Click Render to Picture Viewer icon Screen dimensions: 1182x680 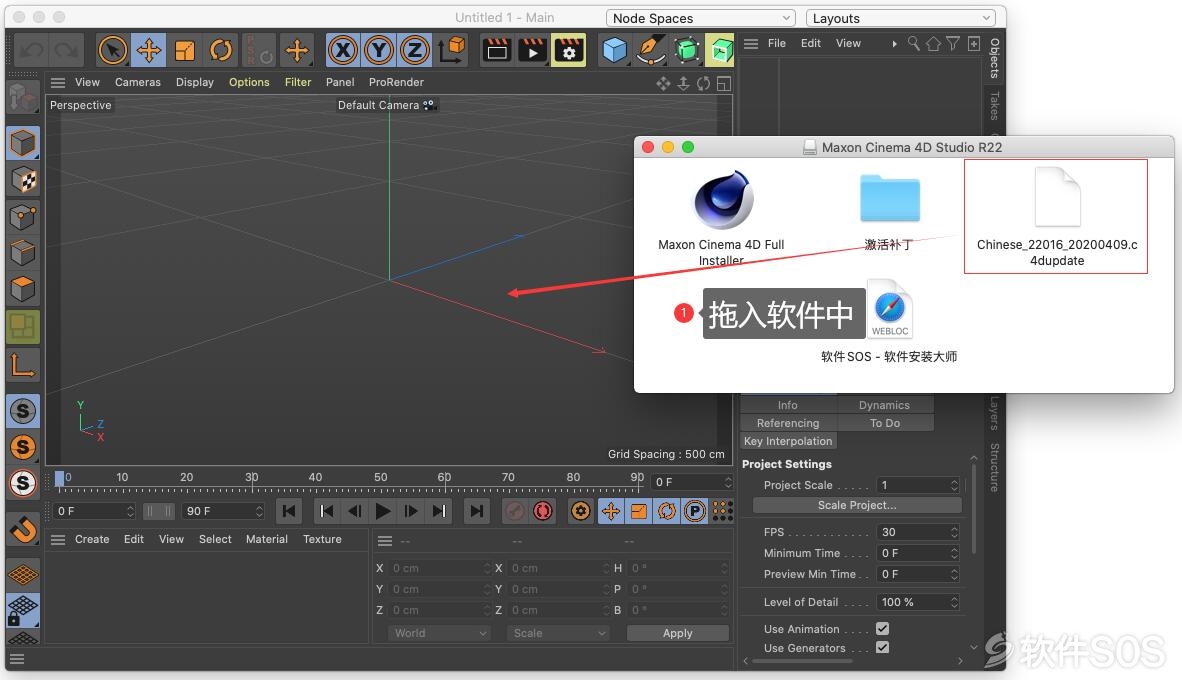click(x=532, y=51)
